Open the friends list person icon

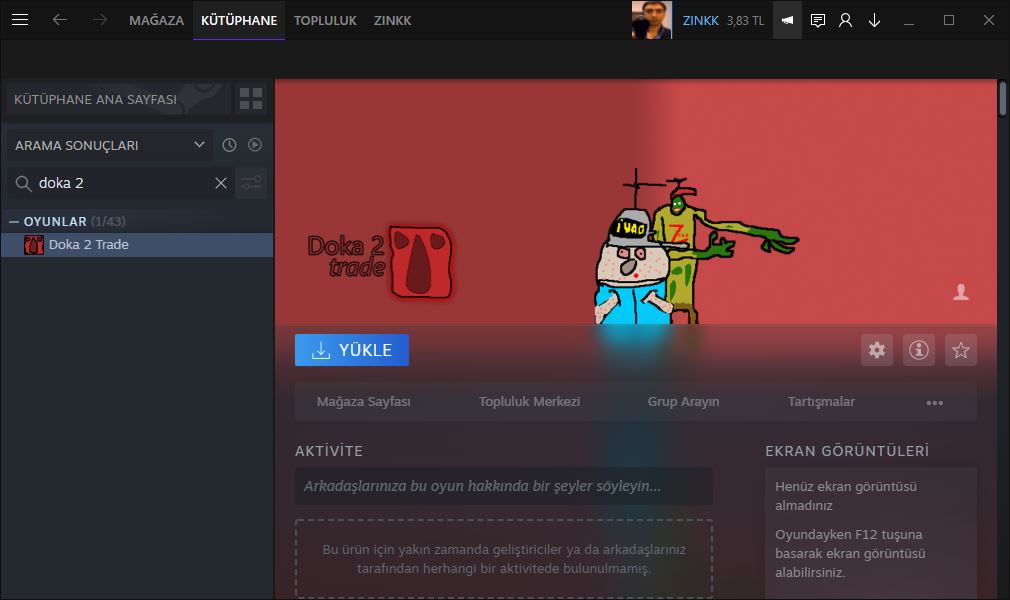tap(845, 21)
